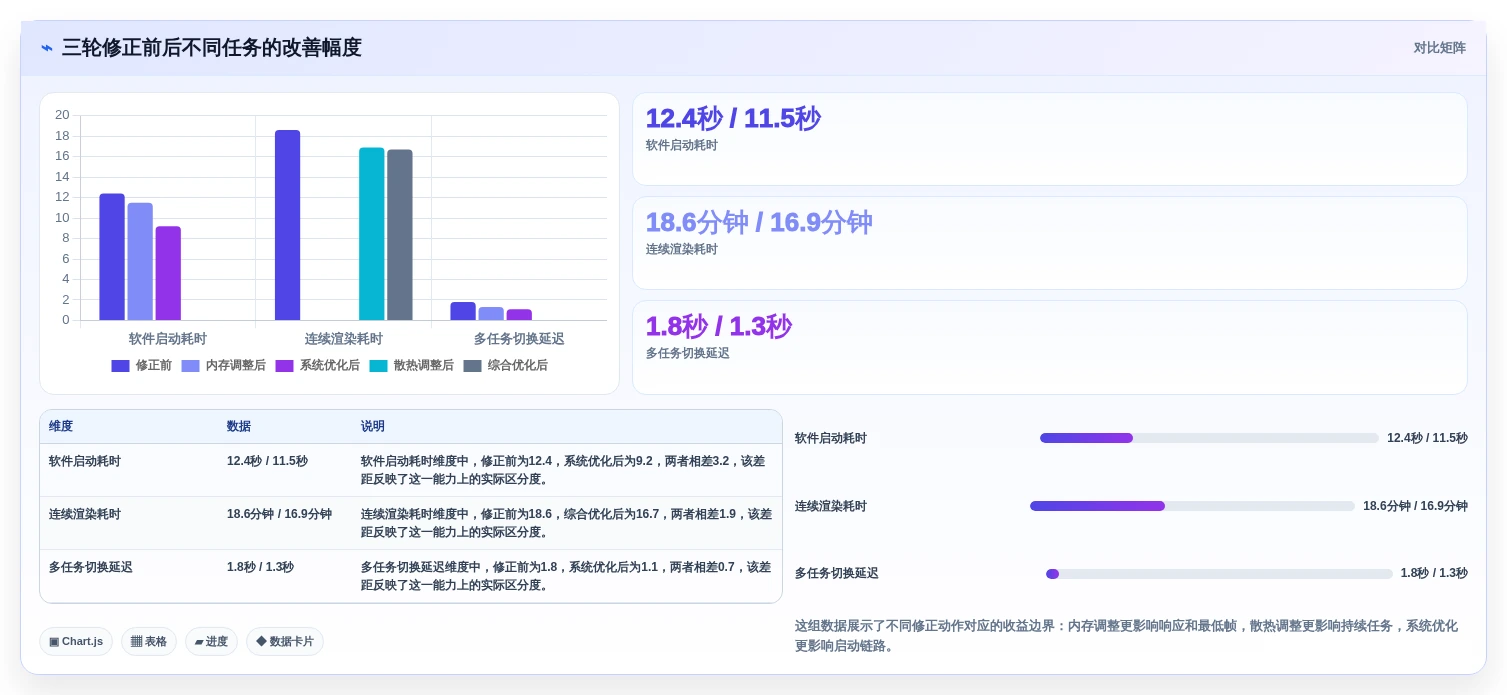Viewport: 1507px width, 695px height.
Task: Click the 综合优化后 legend color box
Action: coord(472,366)
